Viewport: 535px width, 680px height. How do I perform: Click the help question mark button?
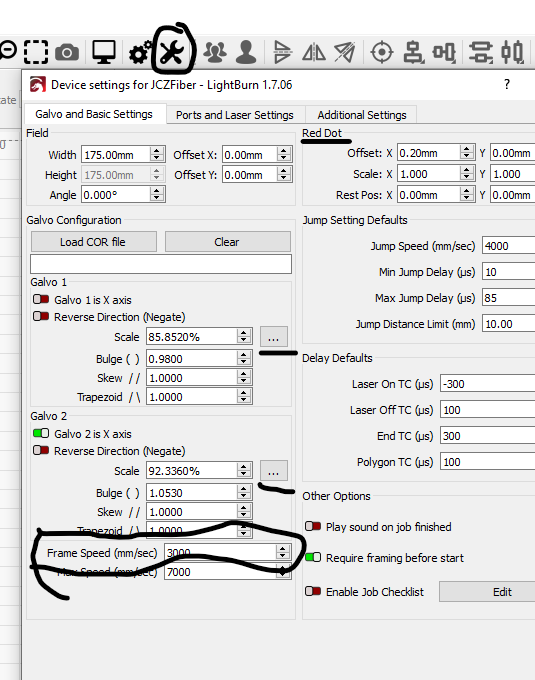tap(507, 84)
